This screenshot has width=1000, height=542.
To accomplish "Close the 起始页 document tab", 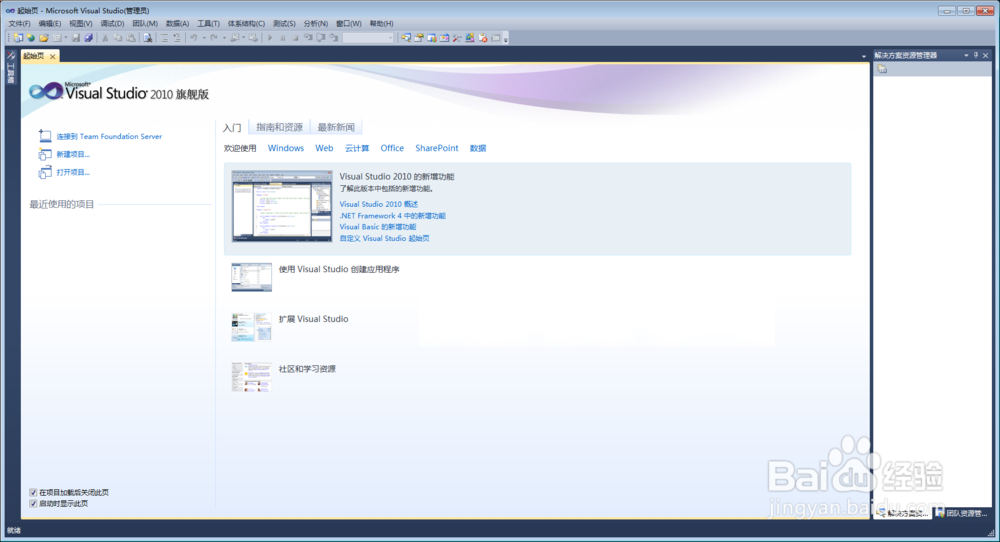I will tap(52, 56).
